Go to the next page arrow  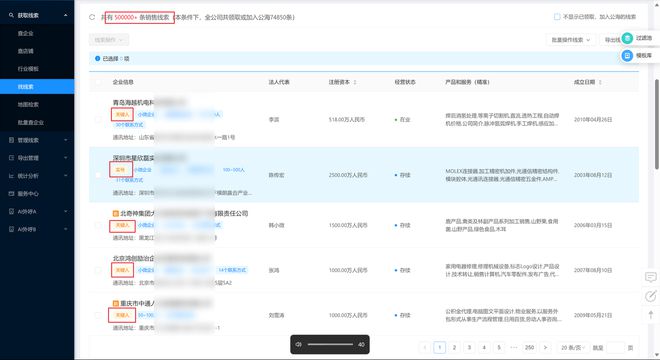545,347
